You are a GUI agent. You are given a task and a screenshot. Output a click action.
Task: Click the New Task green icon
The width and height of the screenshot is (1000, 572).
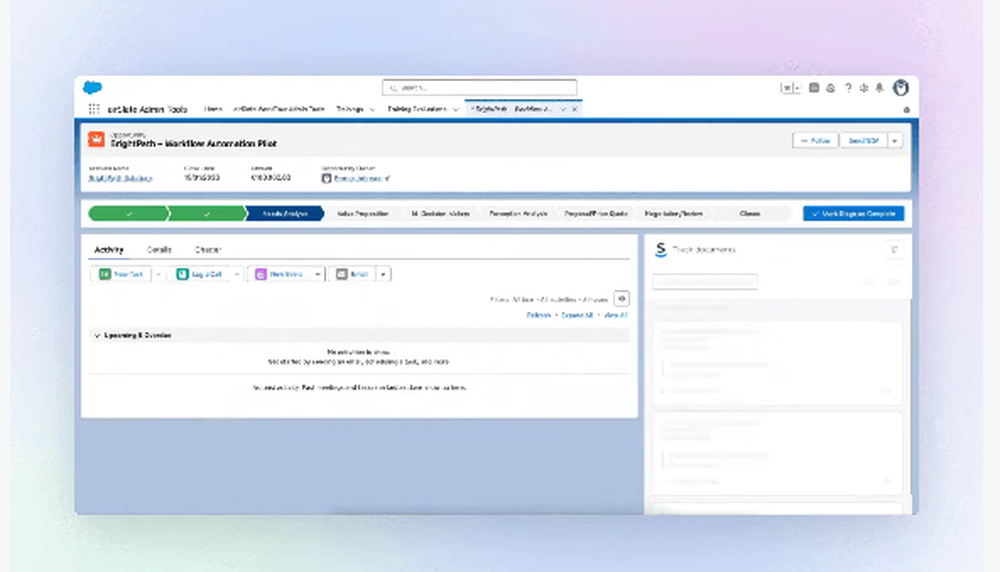point(105,274)
